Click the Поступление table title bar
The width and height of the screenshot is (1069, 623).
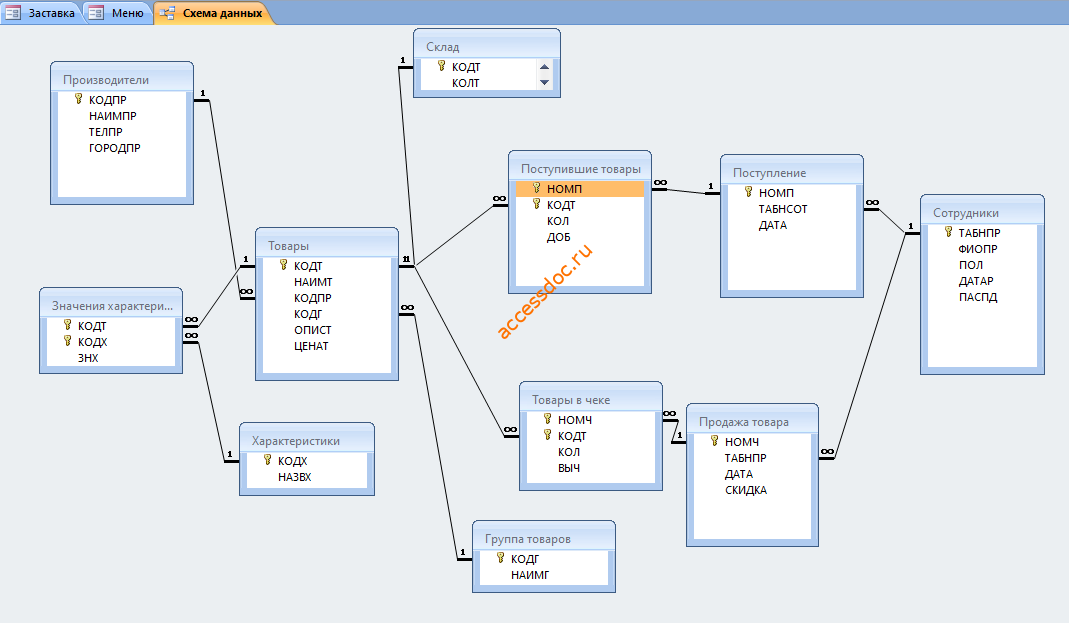click(x=792, y=172)
